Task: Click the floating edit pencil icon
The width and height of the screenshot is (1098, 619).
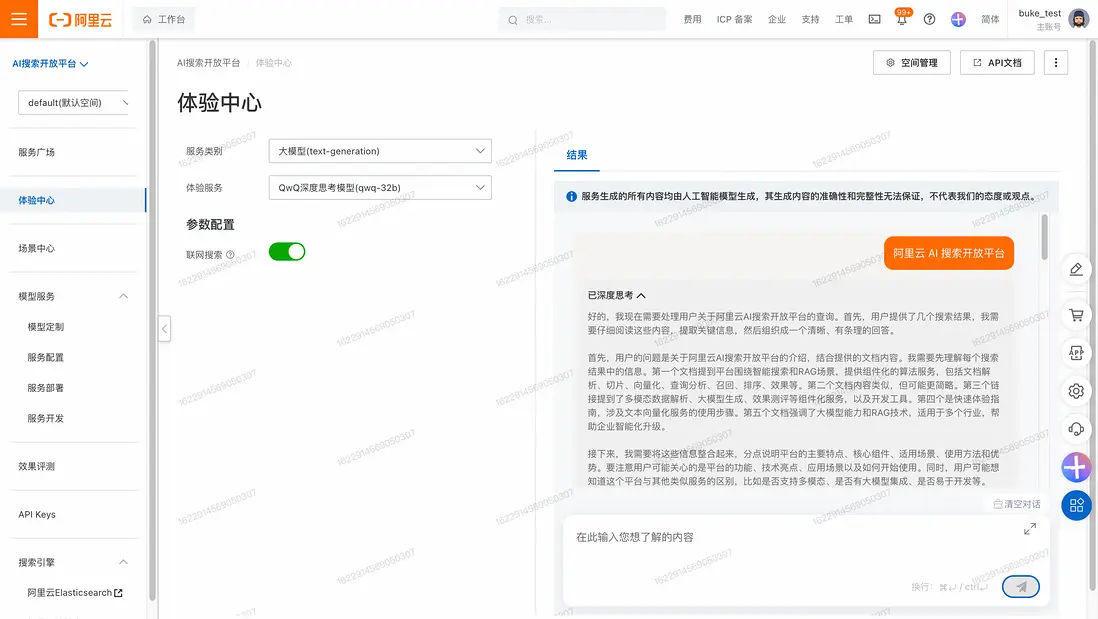Action: coord(1076,270)
